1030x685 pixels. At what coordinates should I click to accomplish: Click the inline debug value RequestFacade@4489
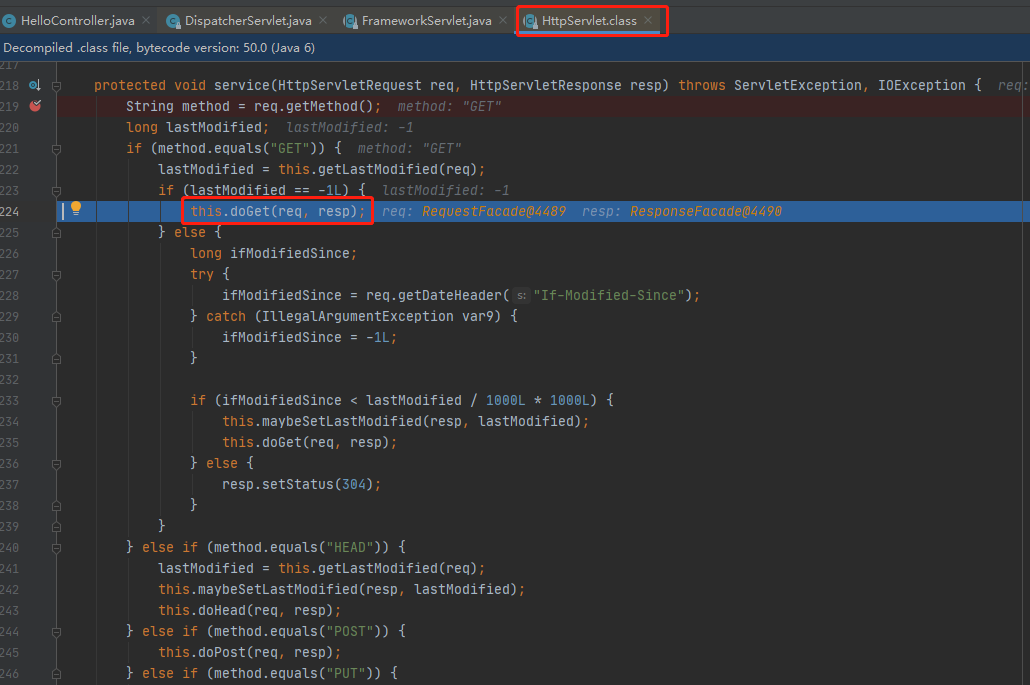(494, 211)
